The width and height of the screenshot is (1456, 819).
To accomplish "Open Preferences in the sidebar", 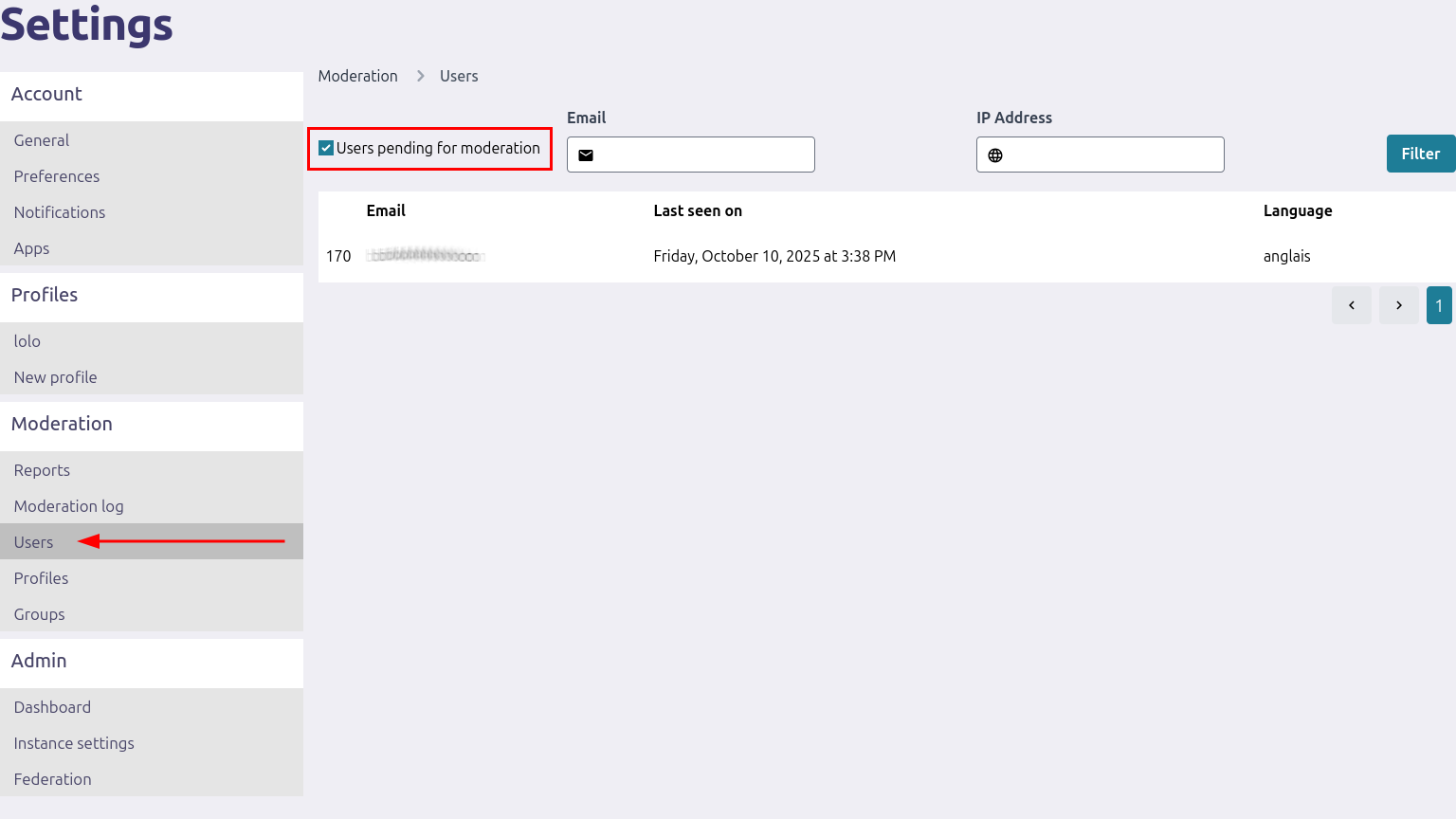I will coord(57,176).
